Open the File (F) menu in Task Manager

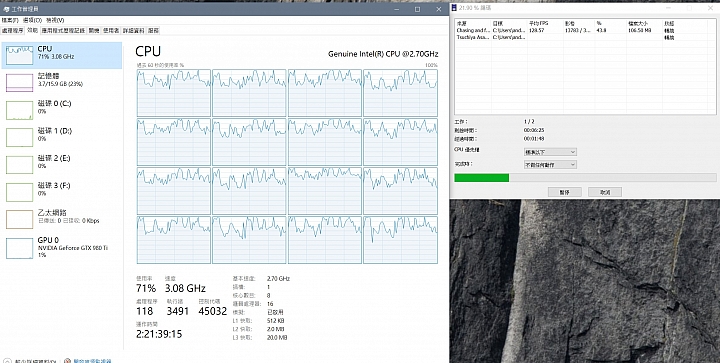10,20
